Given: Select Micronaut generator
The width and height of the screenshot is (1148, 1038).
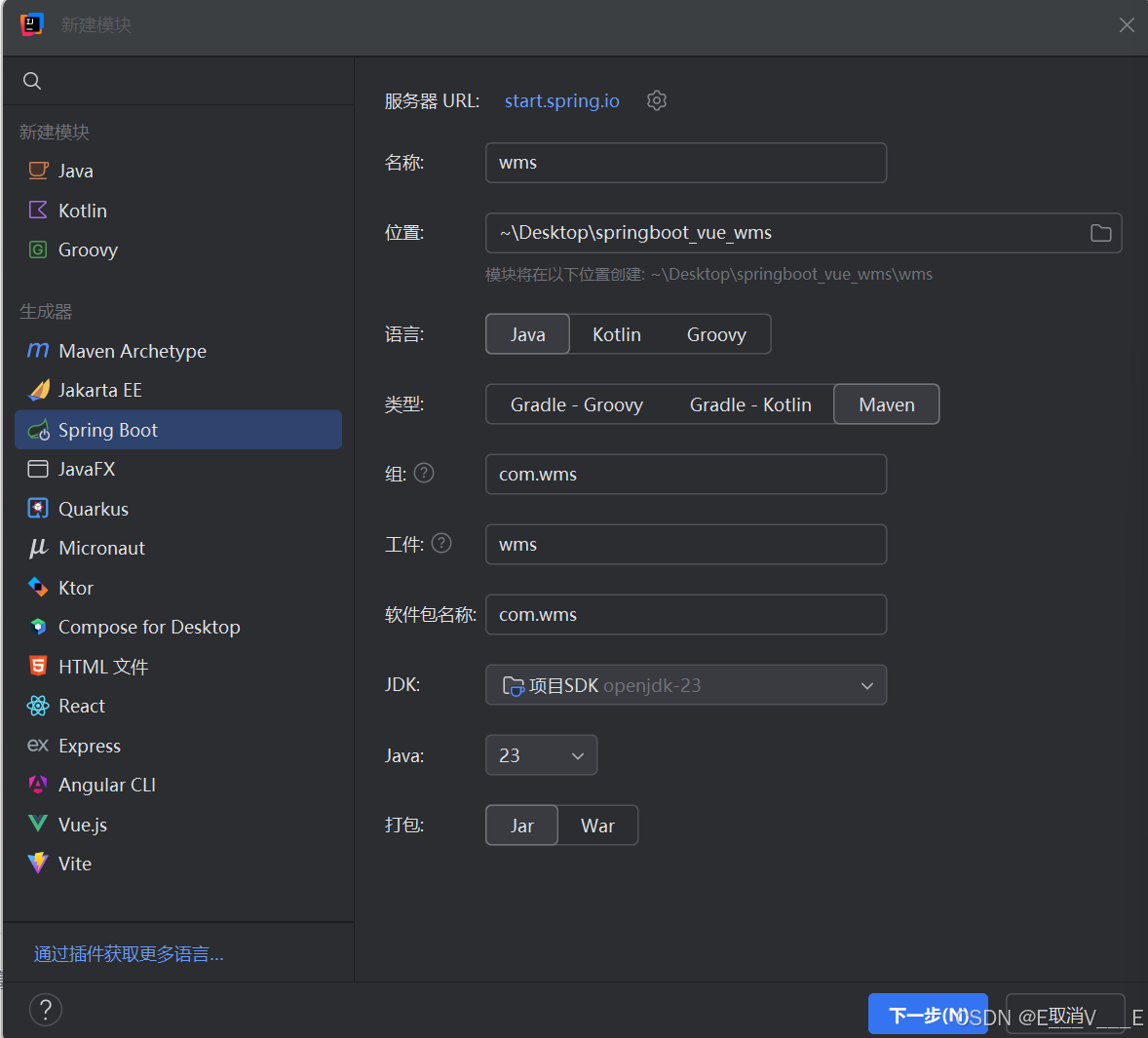Looking at the screenshot, I should (178, 549).
